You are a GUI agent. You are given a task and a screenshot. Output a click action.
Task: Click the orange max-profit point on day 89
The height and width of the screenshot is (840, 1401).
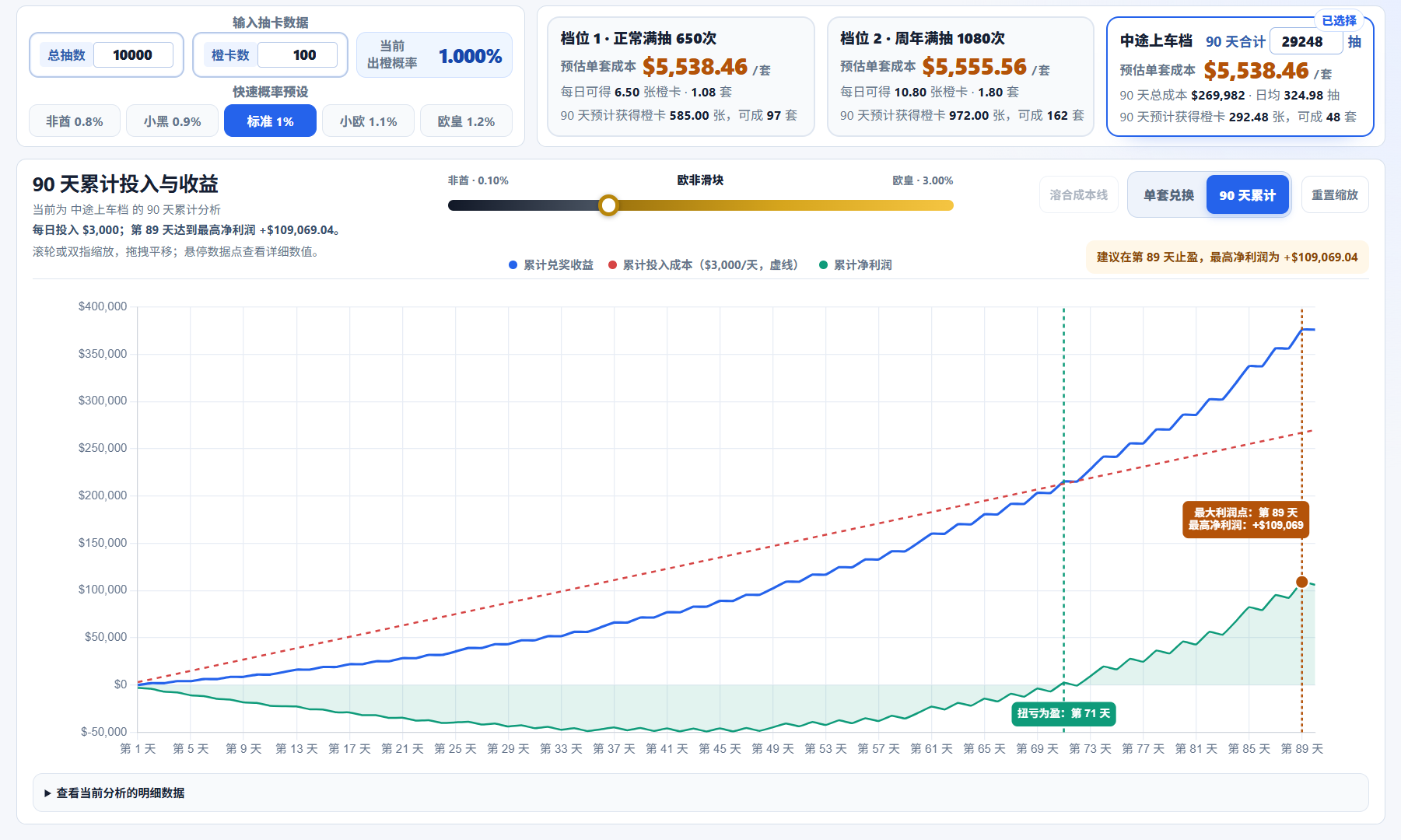coord(1301,582)
